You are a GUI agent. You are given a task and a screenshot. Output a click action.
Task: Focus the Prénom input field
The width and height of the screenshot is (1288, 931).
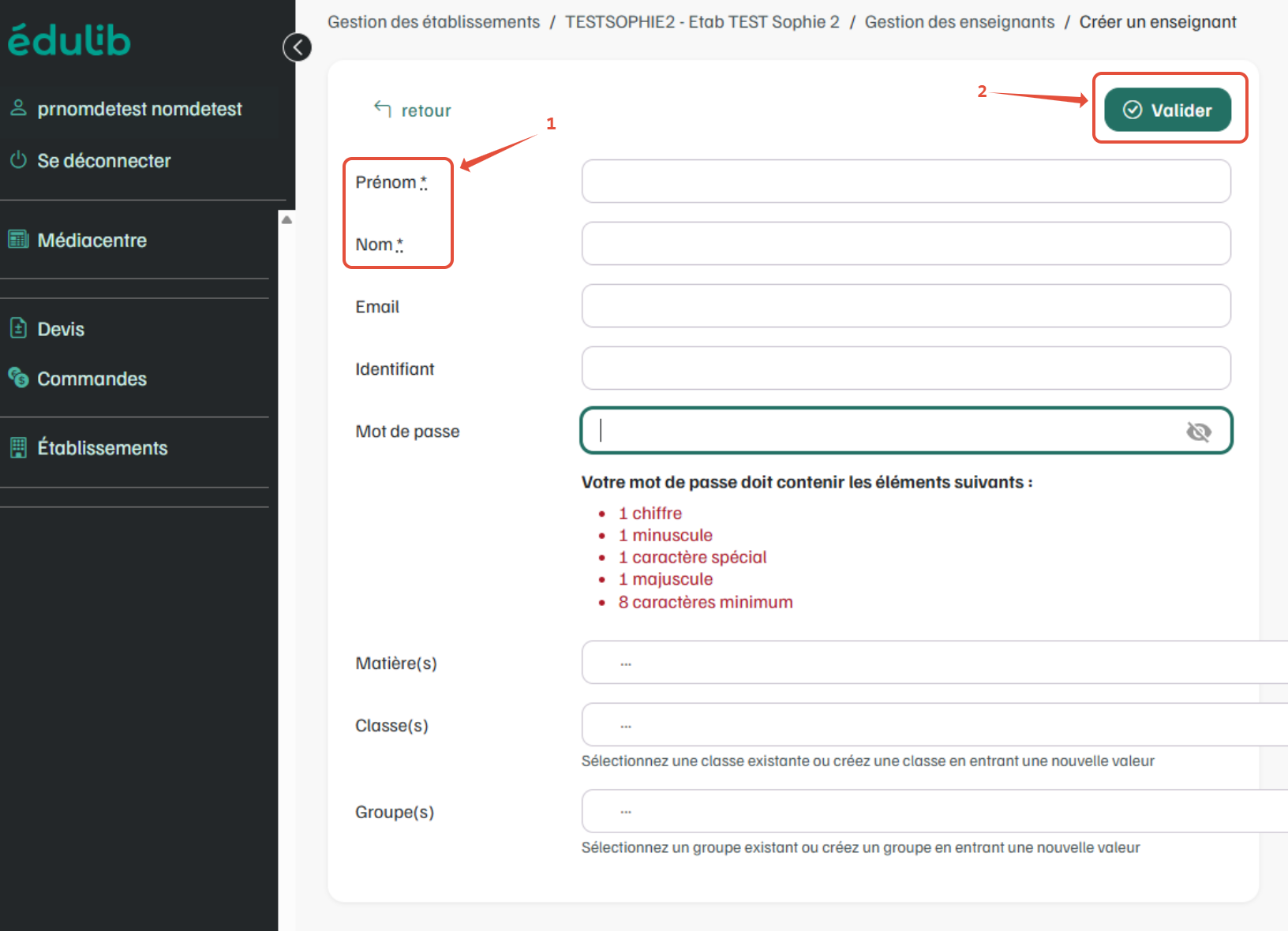[x=906, y=181]
